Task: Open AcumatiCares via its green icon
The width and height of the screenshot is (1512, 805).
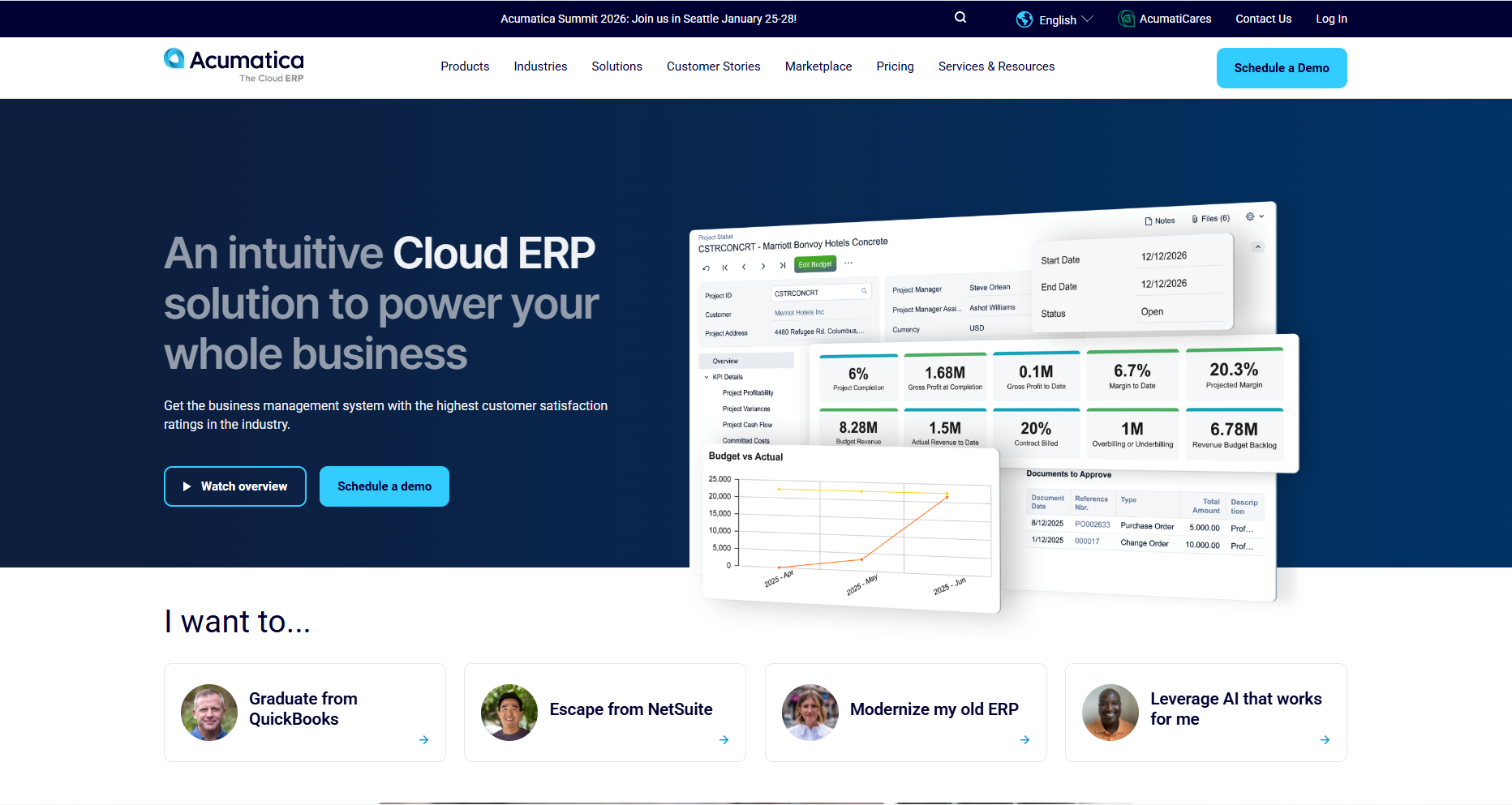Action: [x=1127, y=18]
